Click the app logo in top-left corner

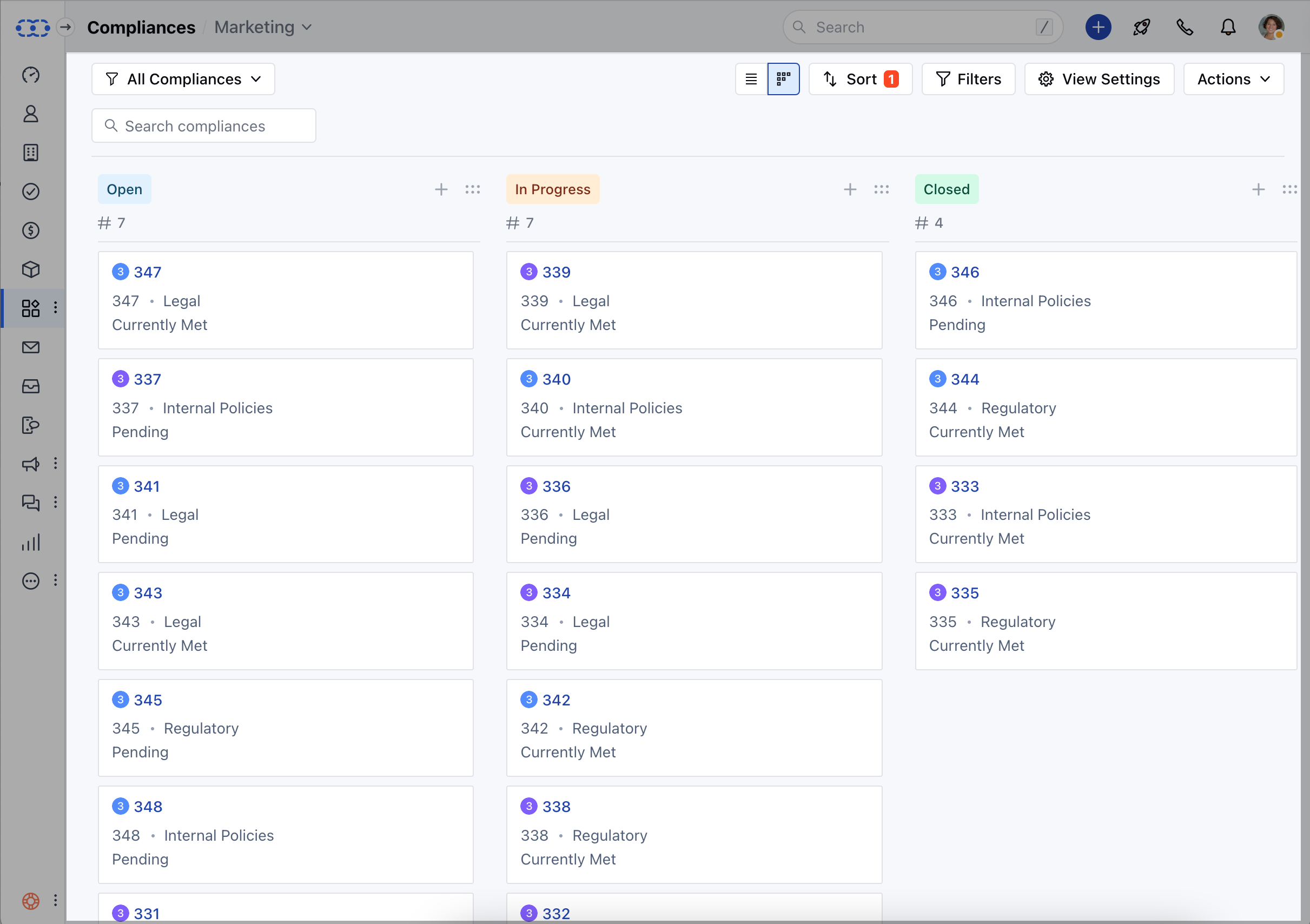tap(32, 28)
